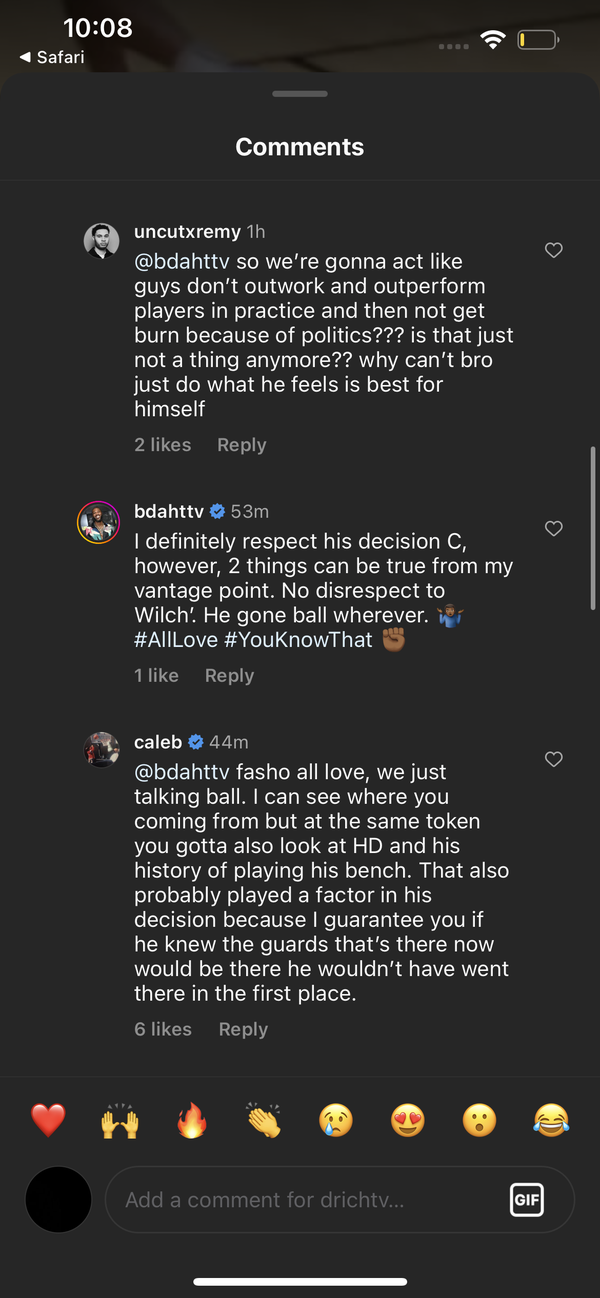The image size is (600, 1298).
Task: Reply to uncutxremy's comment
Action: tap(242, 445)
